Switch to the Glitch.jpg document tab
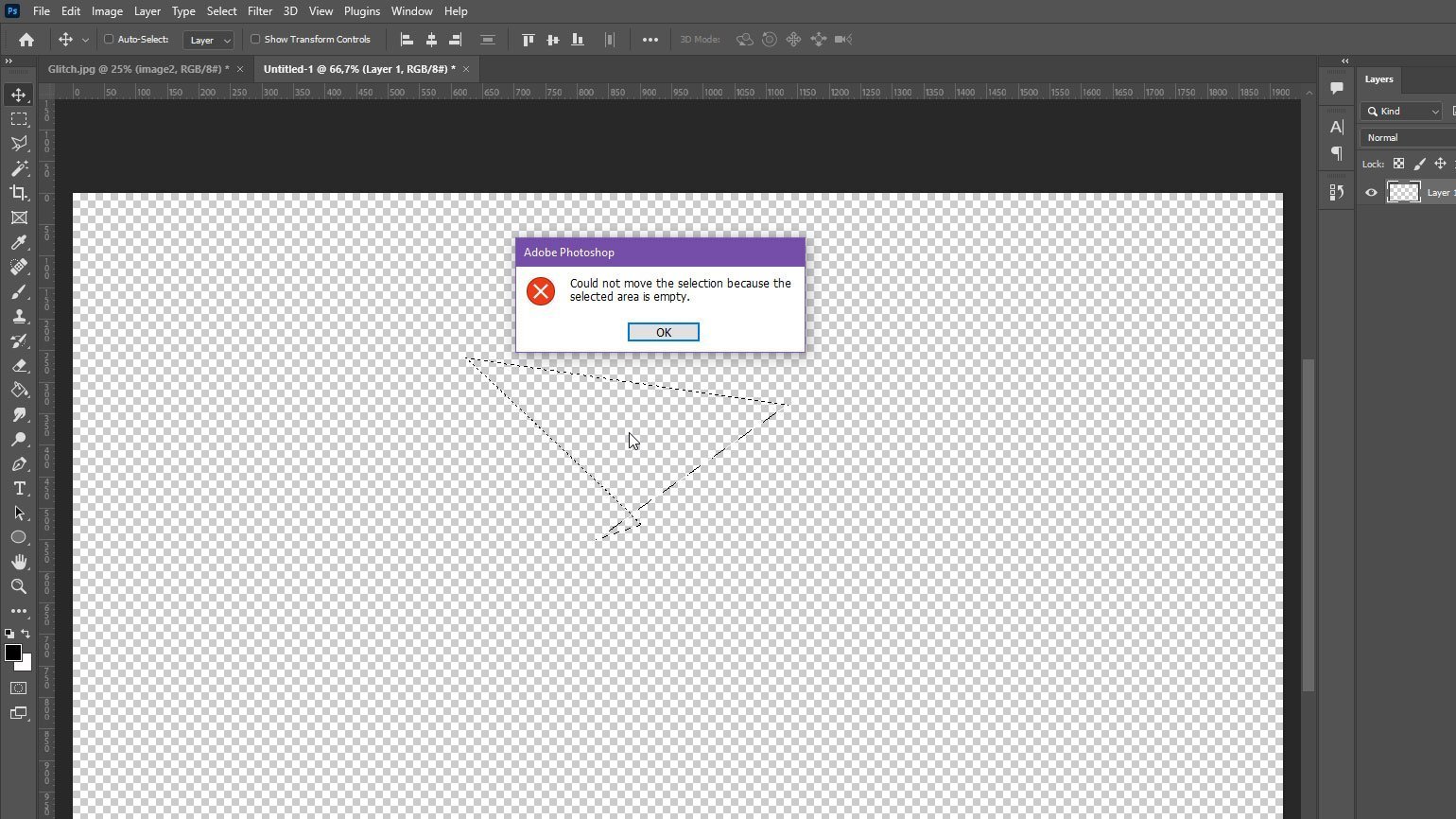 (x=138, y=69)
